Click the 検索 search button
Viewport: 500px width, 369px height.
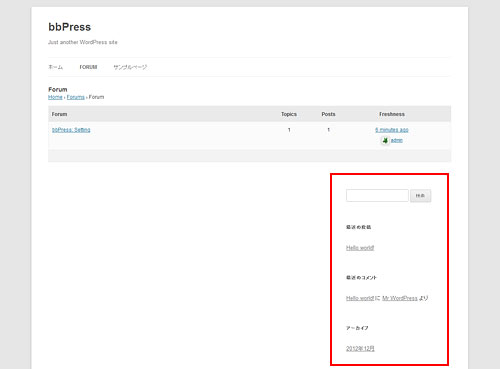[420, 195]
